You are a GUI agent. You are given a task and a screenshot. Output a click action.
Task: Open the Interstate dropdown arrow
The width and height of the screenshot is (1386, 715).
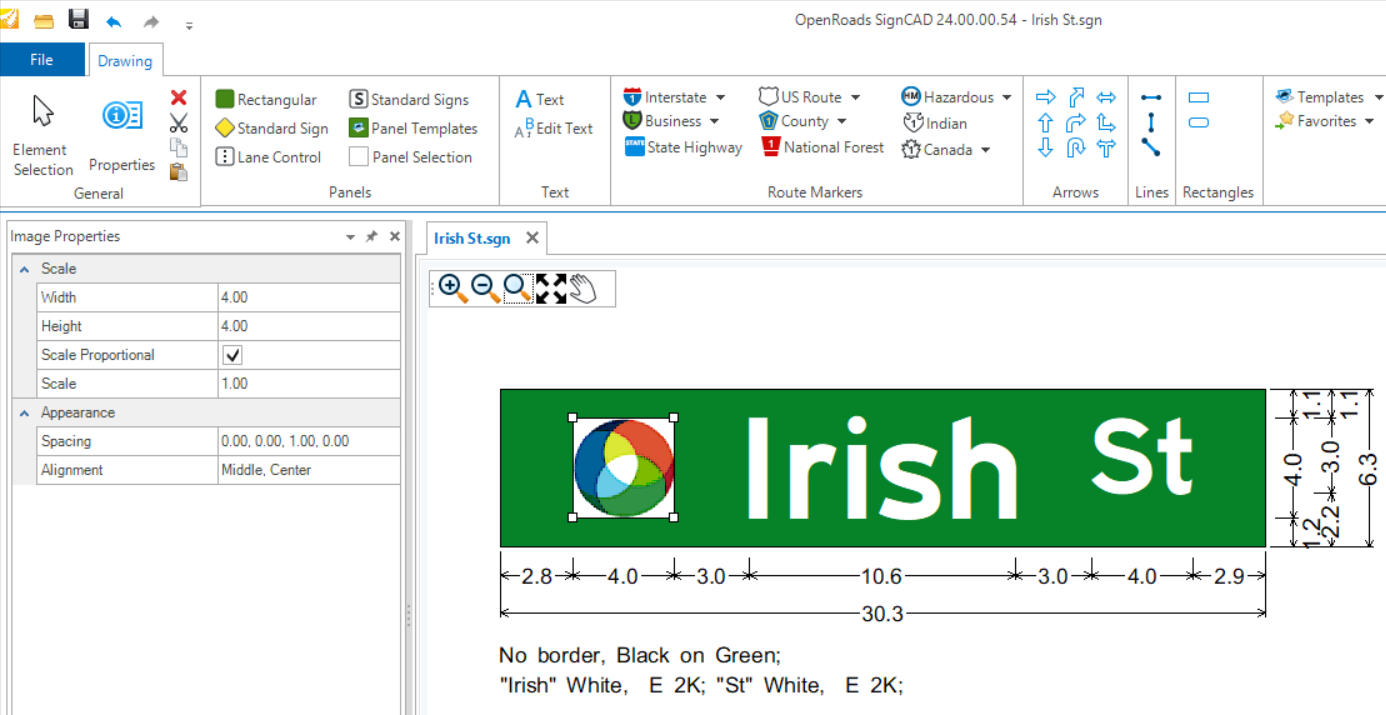point(720,97)
